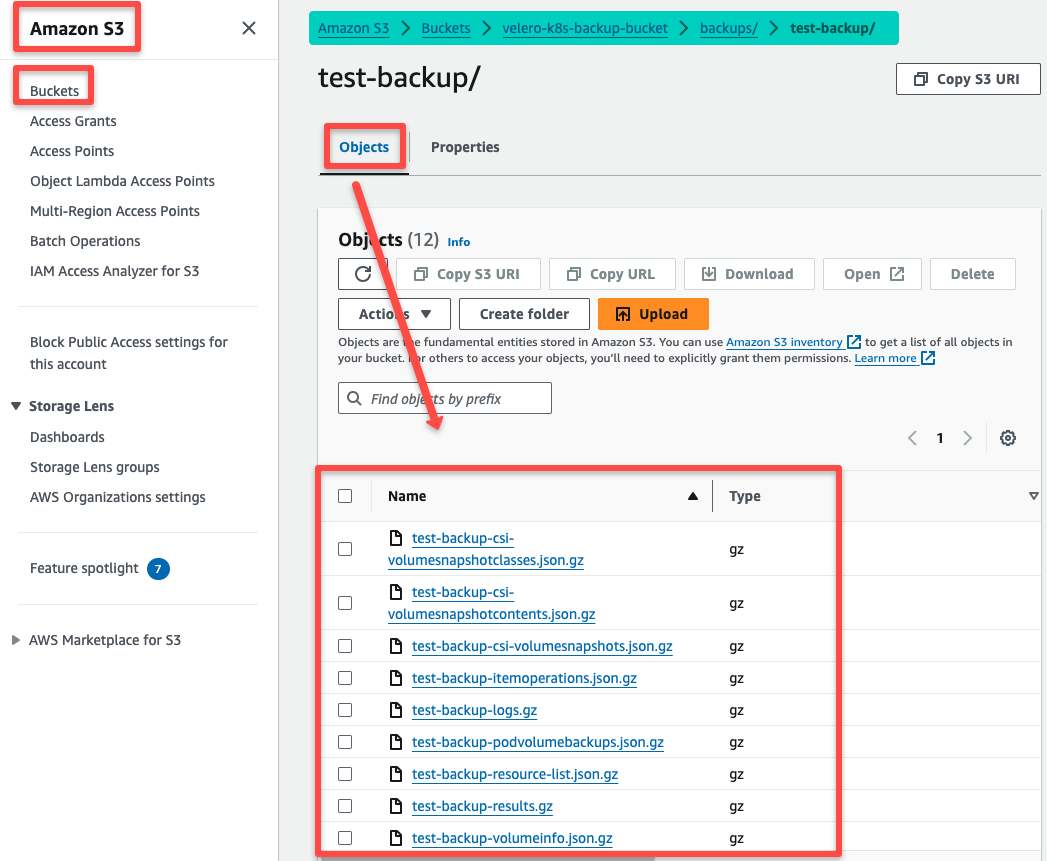
Task: Open the velero-k8s-backup-bucket breadcrumb link
Action: point(584,28)
